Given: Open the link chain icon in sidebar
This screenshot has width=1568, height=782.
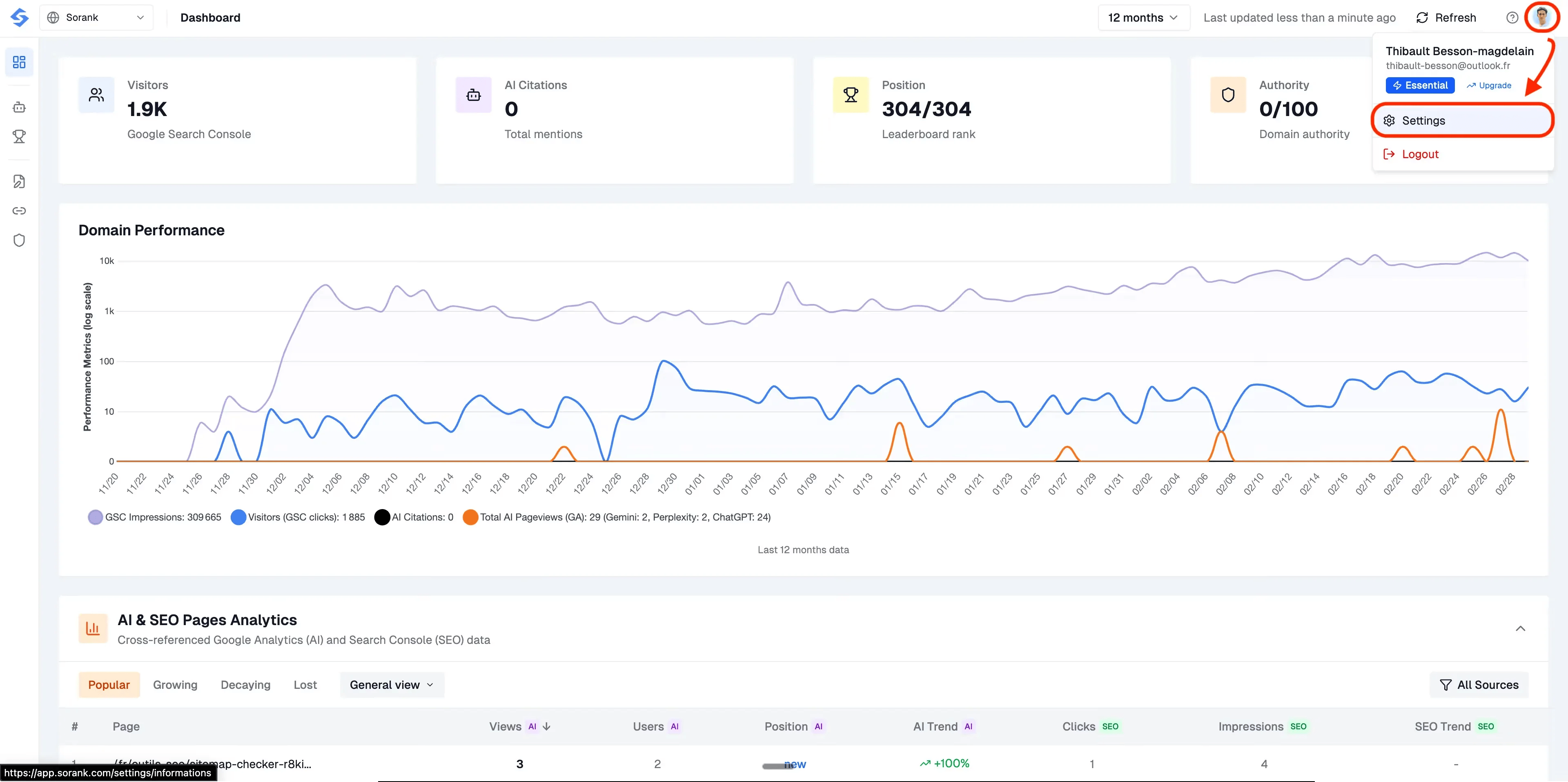Looking at the screenshot, I should click(19, 211).
